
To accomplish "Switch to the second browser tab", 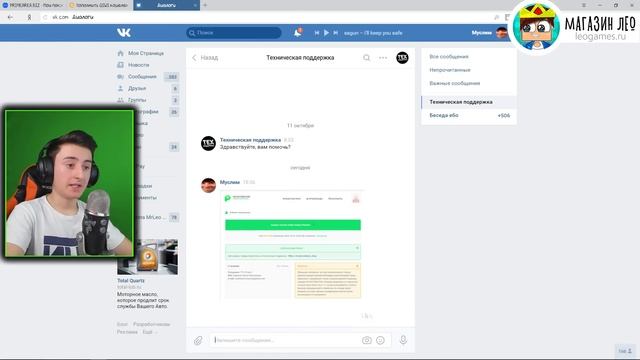I will (99, 5).
